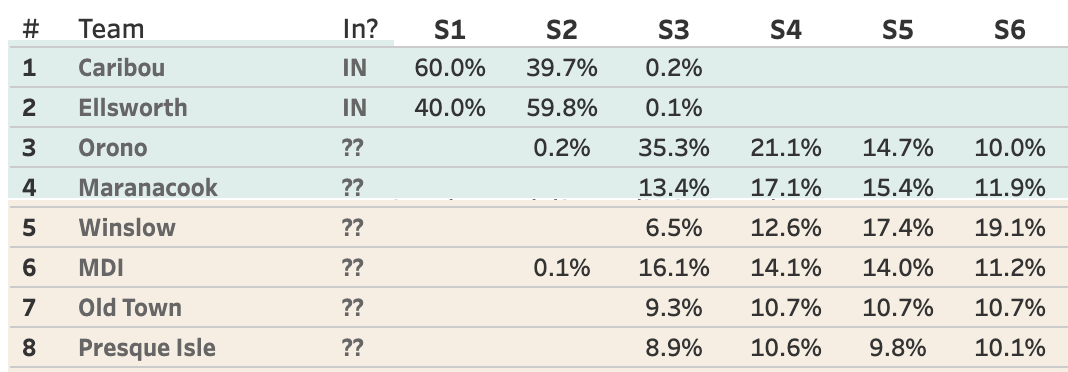
Task: Choose Winslow from the standings
Action: 127,228
